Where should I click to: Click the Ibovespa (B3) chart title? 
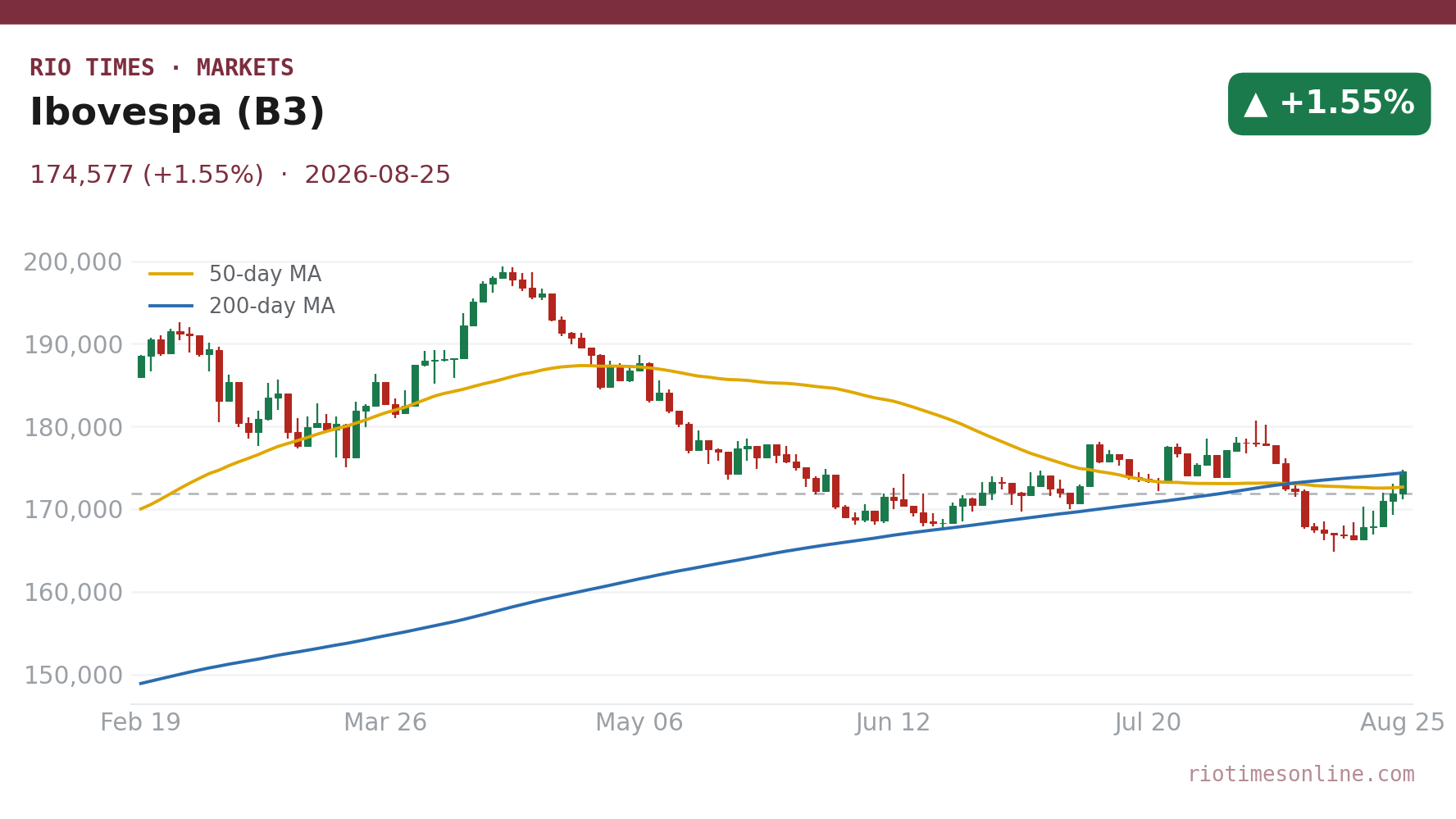pyautogui.click(x=177, y=113)
